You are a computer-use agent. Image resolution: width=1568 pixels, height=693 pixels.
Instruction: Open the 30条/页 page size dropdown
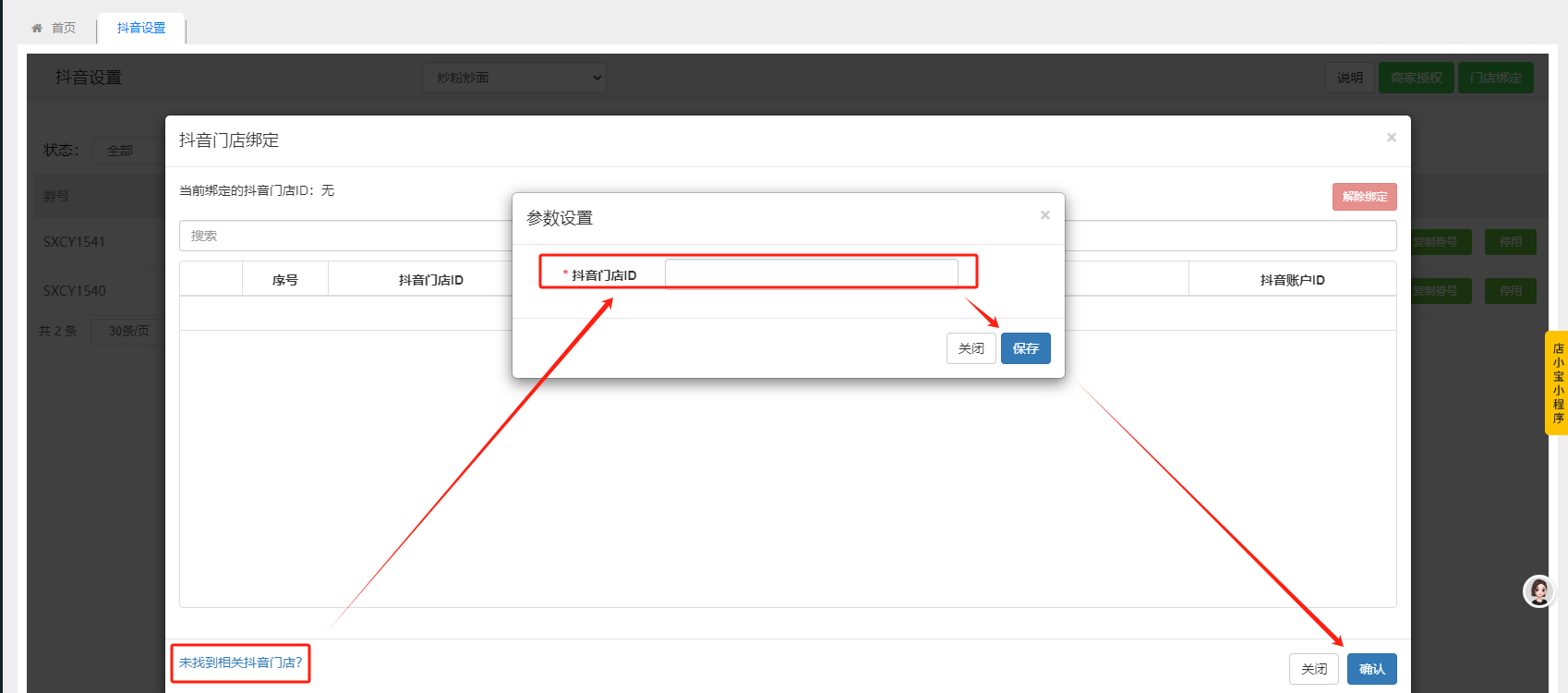click(128, 331)
